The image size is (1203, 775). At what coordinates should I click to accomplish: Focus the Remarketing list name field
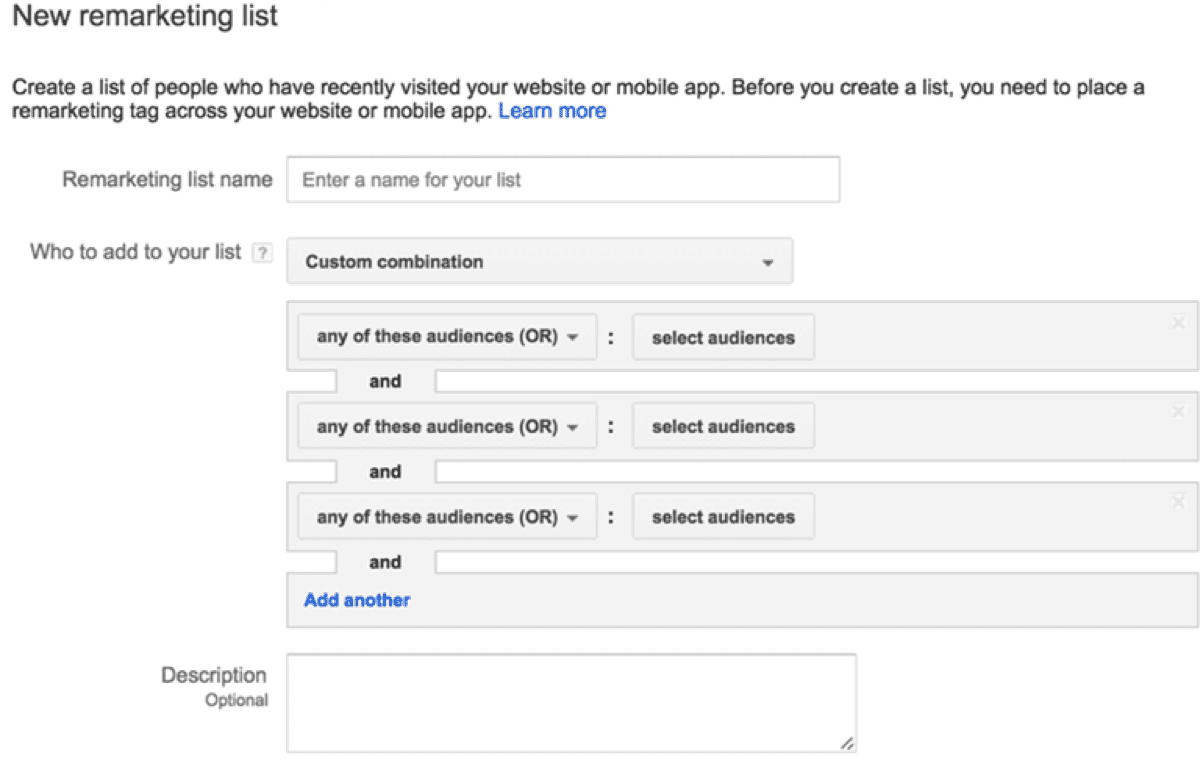point(563,181)
